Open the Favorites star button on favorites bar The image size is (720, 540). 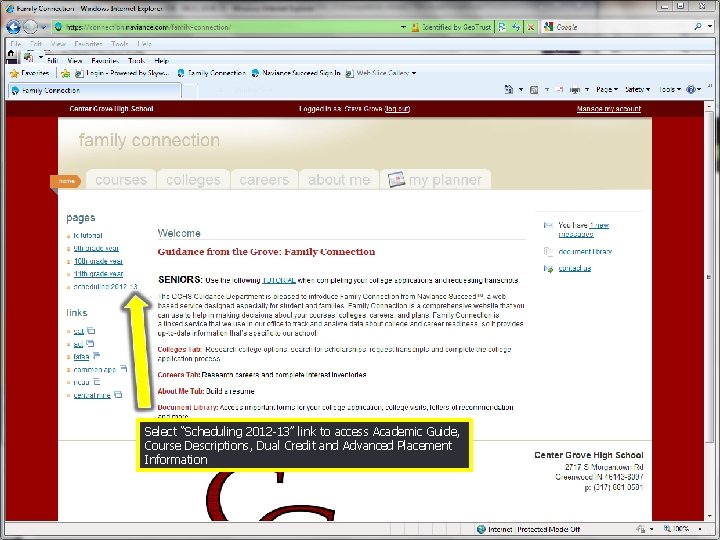click(x=30, y=73)
